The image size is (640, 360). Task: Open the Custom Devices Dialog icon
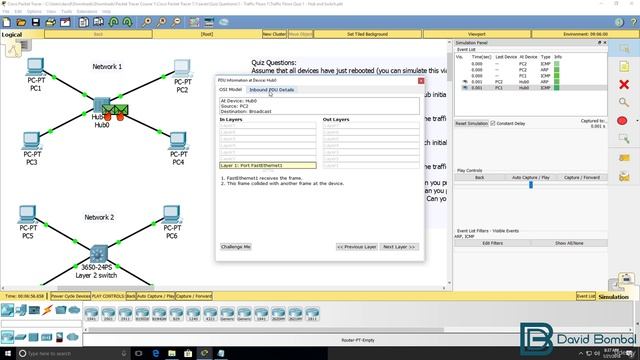pyautogui.click(x=209, y=22)
